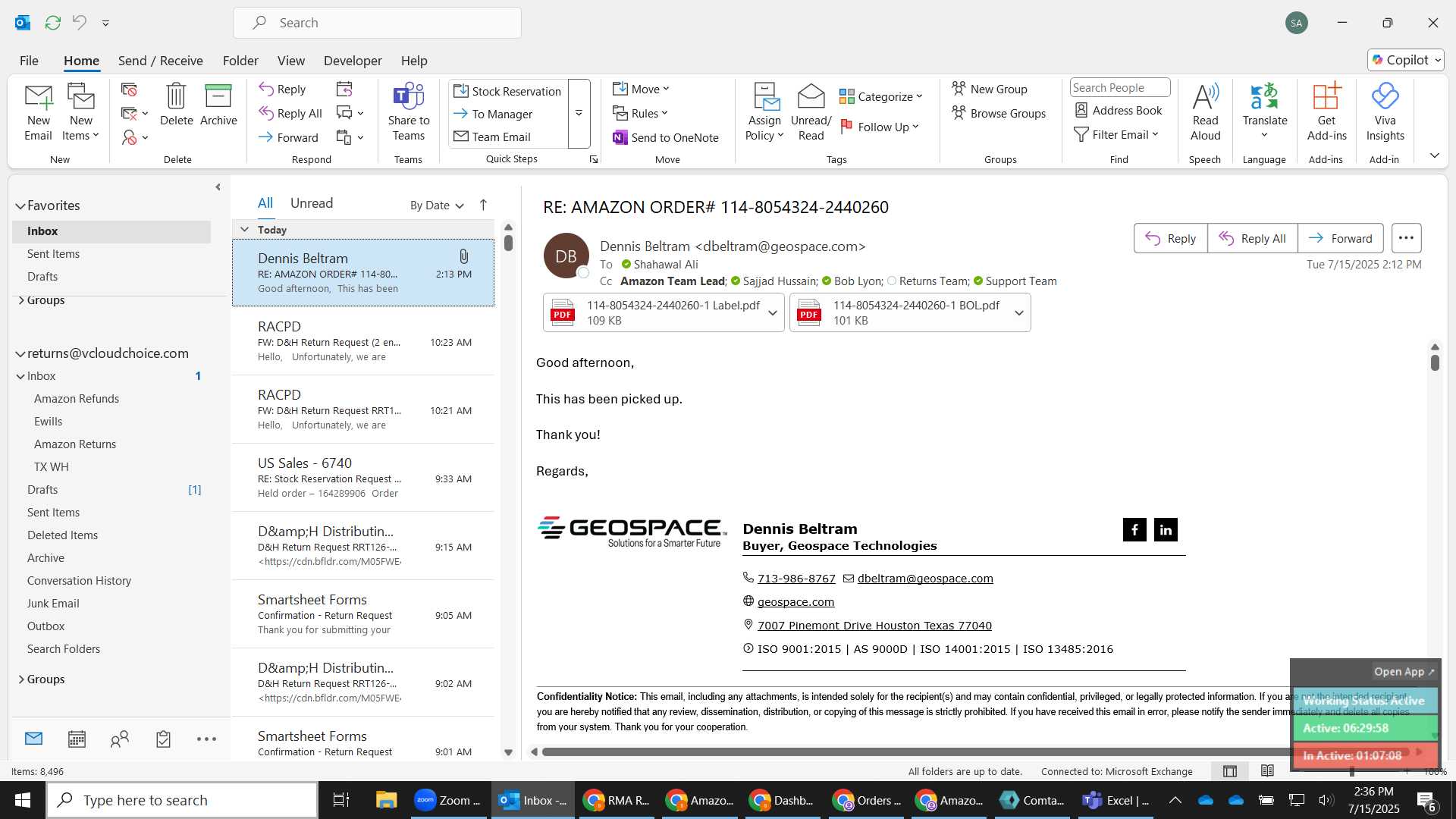Expand attachment options for Label.pdf
This screenshot has width=1456, height=819.
click(772, 312)
